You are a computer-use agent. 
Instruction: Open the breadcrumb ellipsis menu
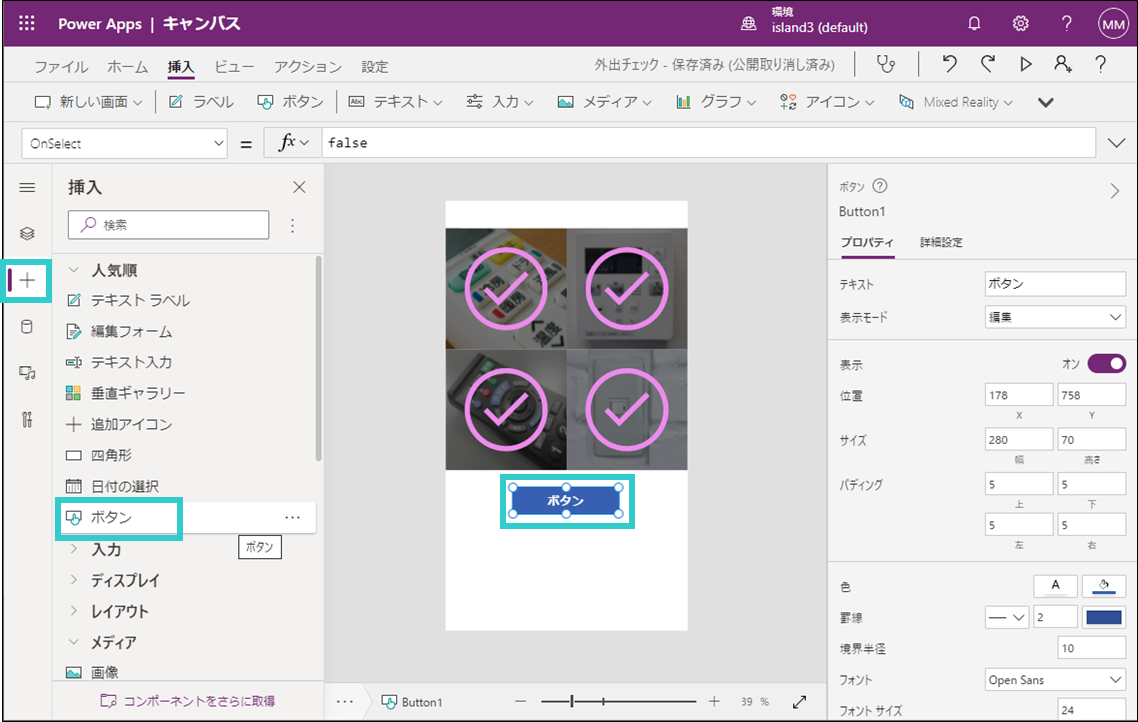point(345,702)
